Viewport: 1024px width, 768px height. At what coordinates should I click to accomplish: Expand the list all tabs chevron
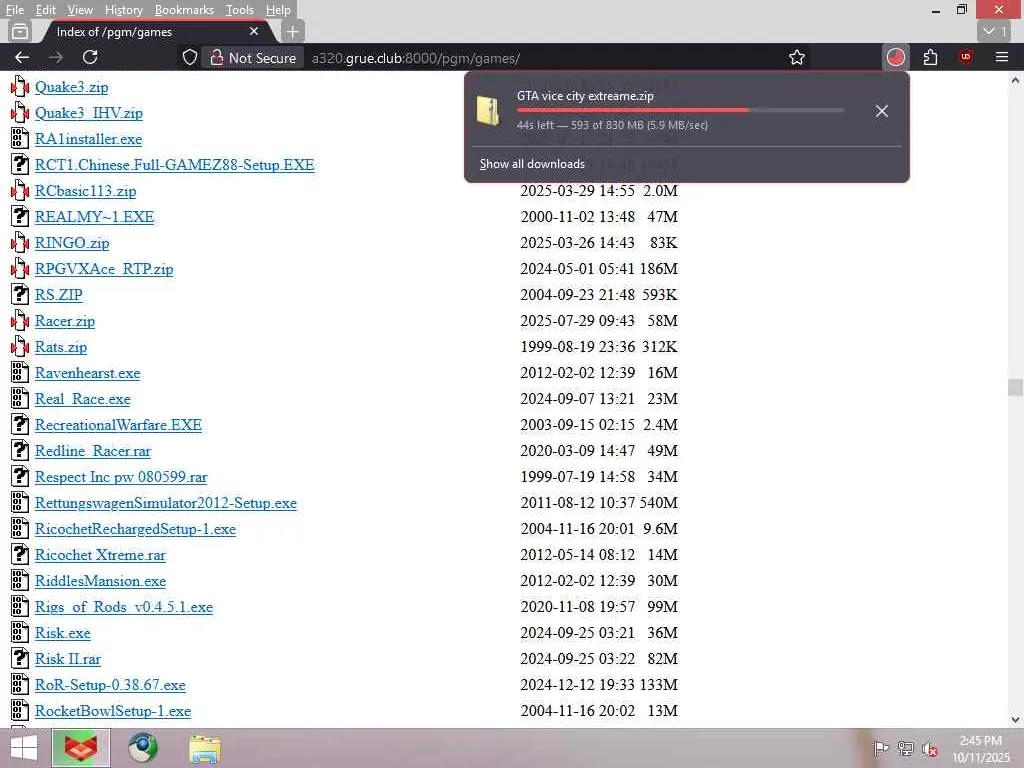995,31
